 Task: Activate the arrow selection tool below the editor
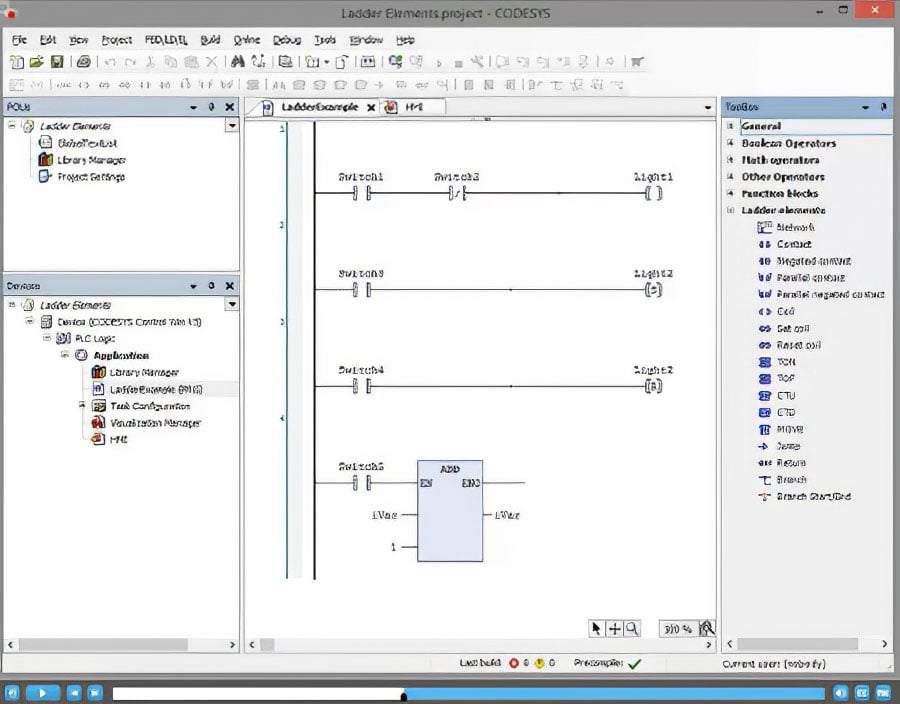[596, 628]
